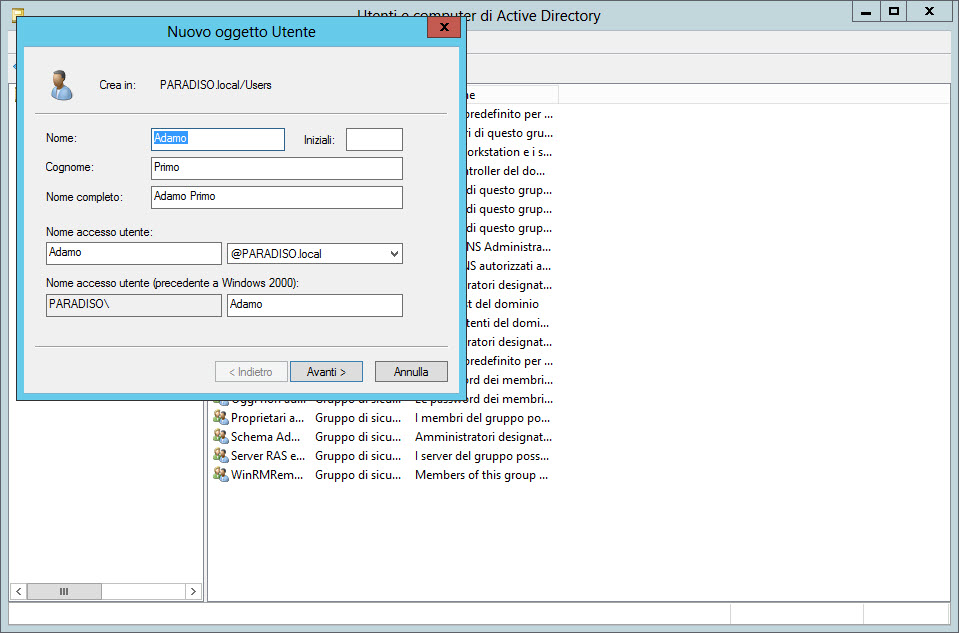Cancel the wizard with the Annulla button
The width and height of the screenshot is (959, 633).
point(411,371)
